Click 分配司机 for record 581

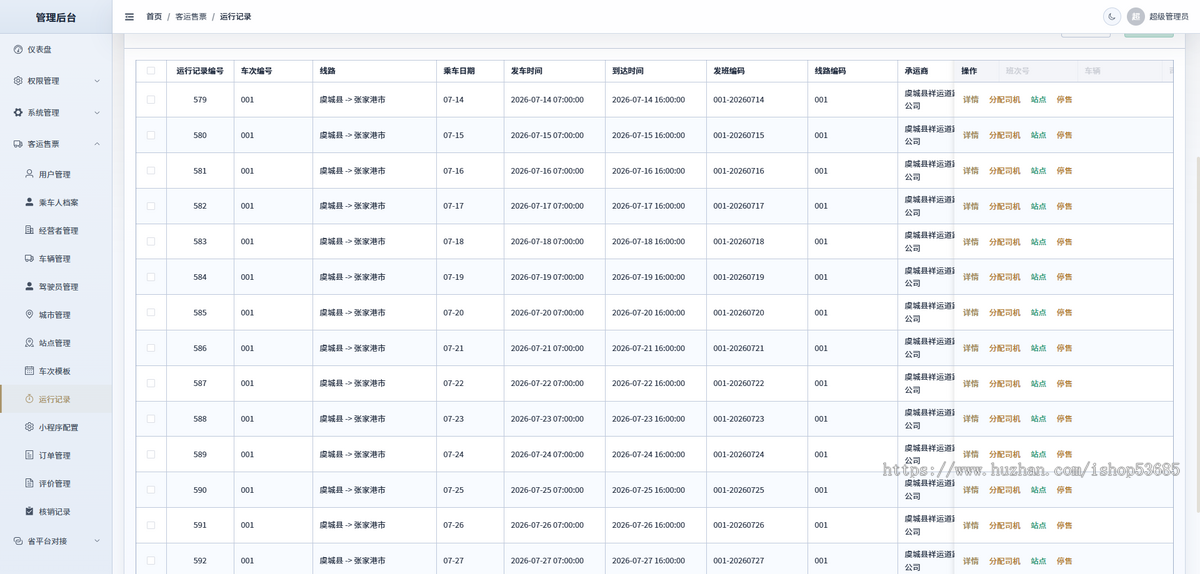click(x=1005, y=171)
